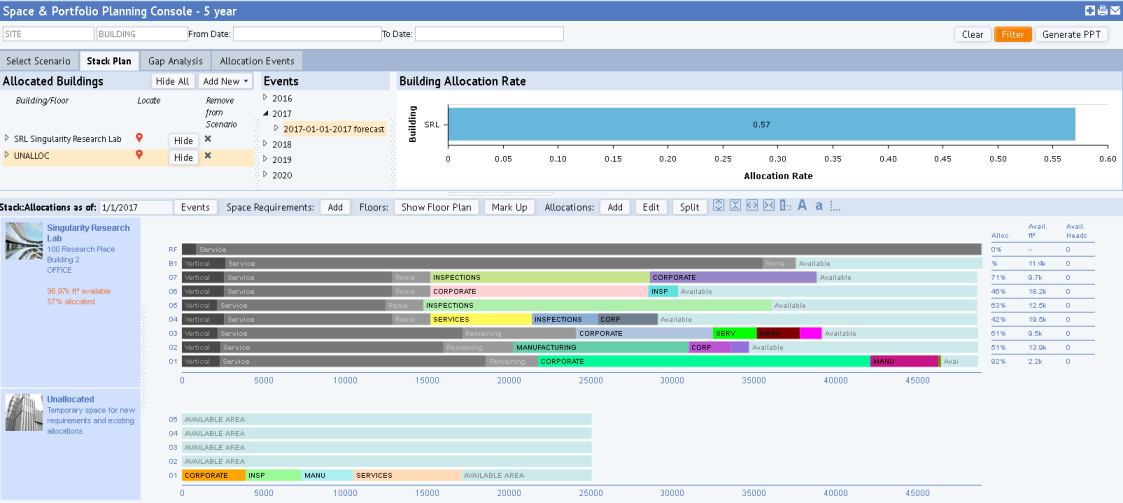Click the Generate PPT button
The width and height of the screenshot is (1123, 503).
pyautogui.click(x=1071, y=34)
